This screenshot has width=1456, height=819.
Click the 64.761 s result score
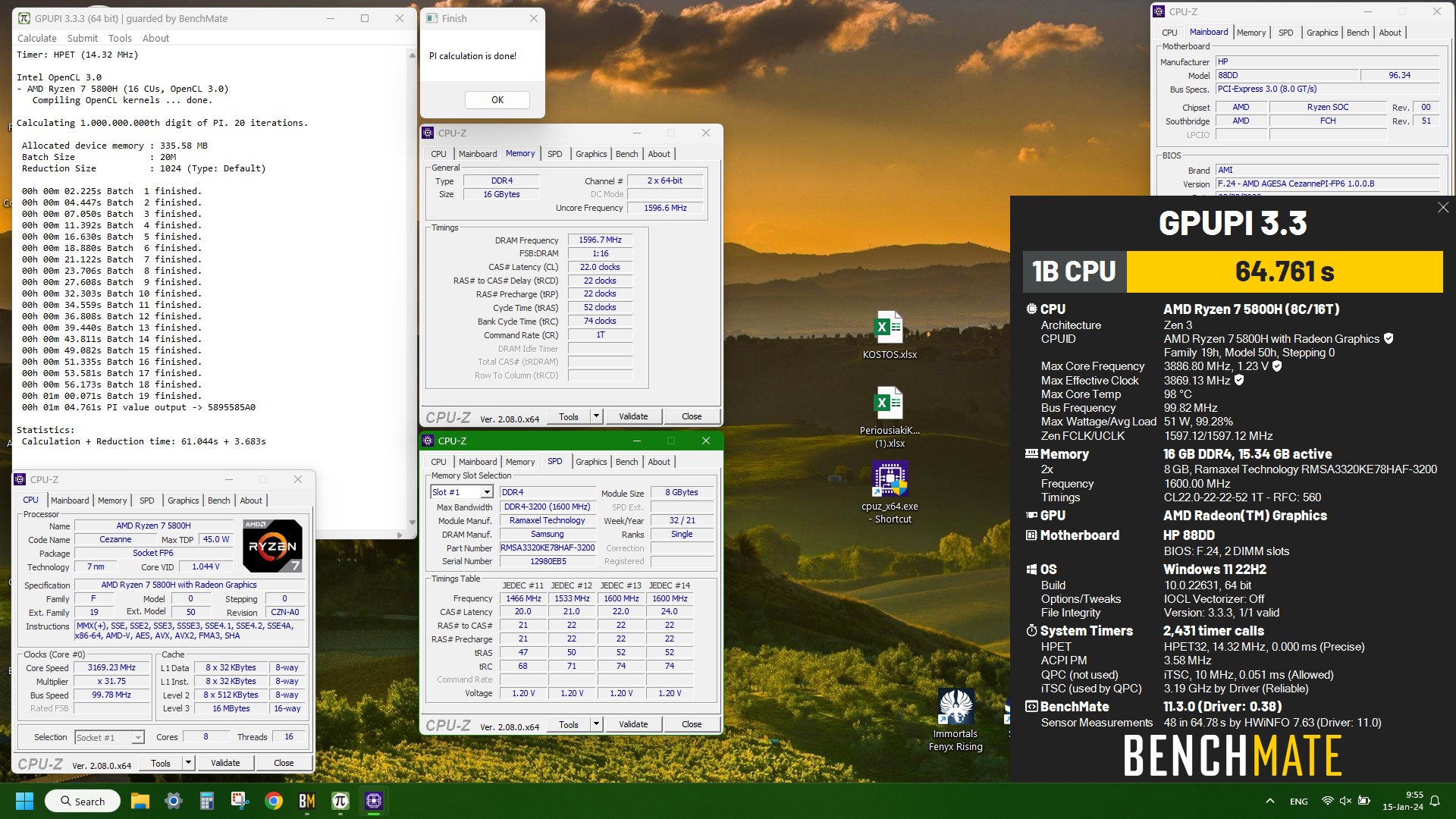1285,271
